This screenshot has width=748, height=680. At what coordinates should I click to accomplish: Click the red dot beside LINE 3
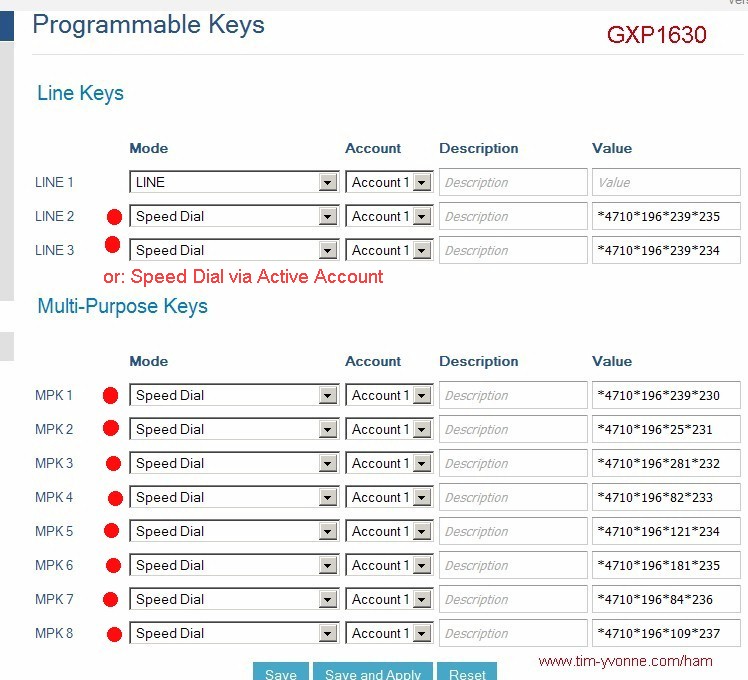[x=112, y=245]
